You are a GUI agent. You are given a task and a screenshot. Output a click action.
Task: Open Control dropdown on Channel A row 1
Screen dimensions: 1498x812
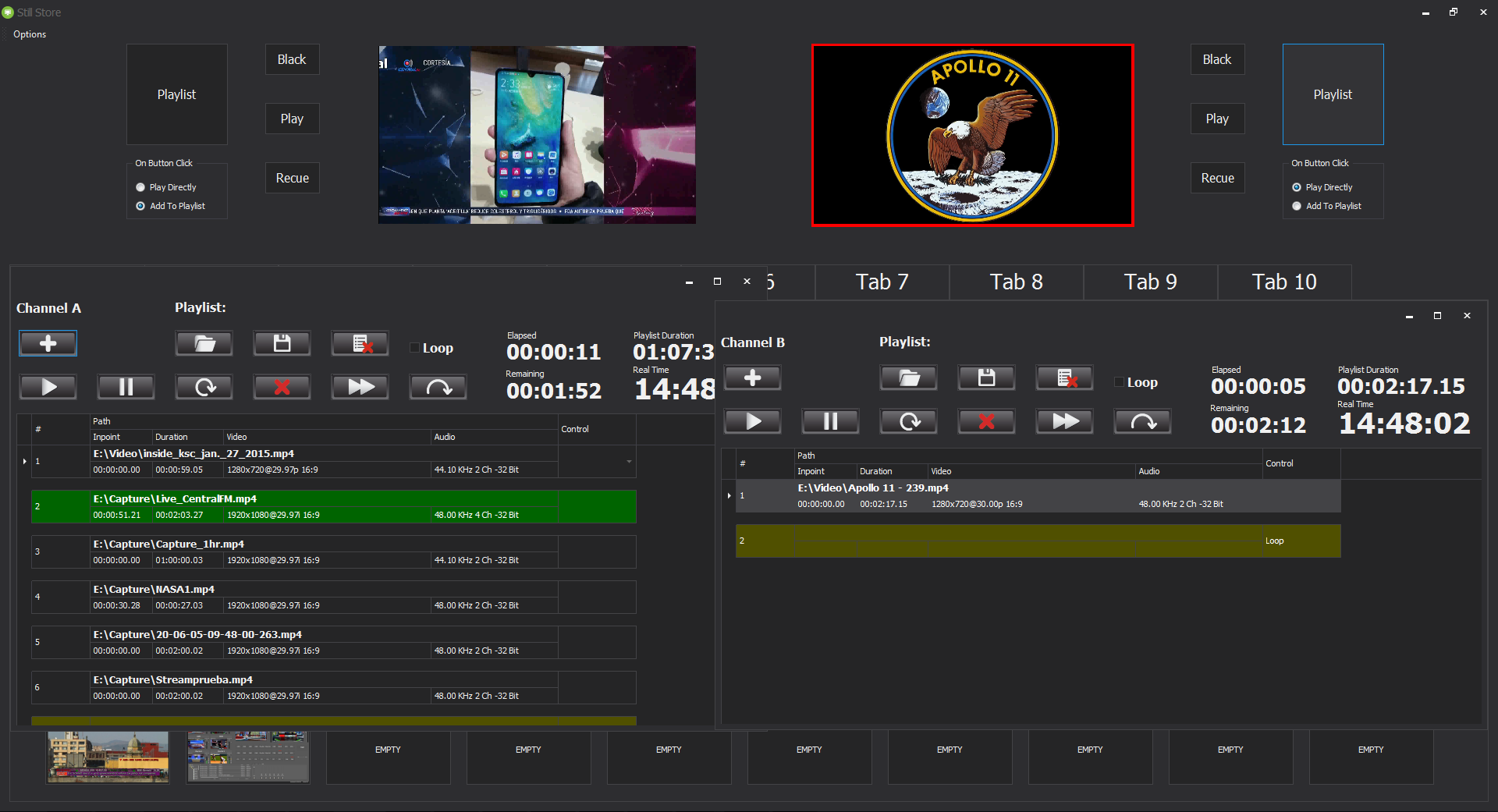tap(629, 462)
